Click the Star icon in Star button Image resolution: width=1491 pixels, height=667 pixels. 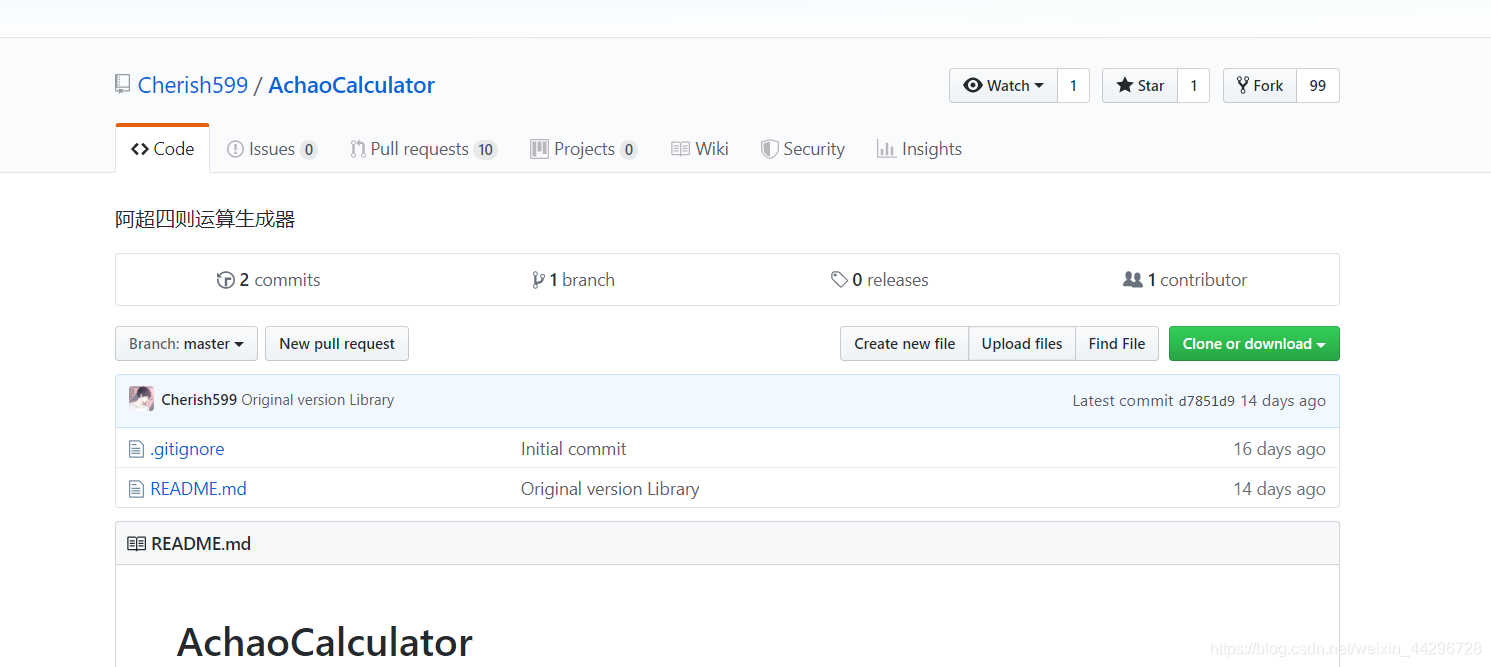click(x=1124, y=85)
